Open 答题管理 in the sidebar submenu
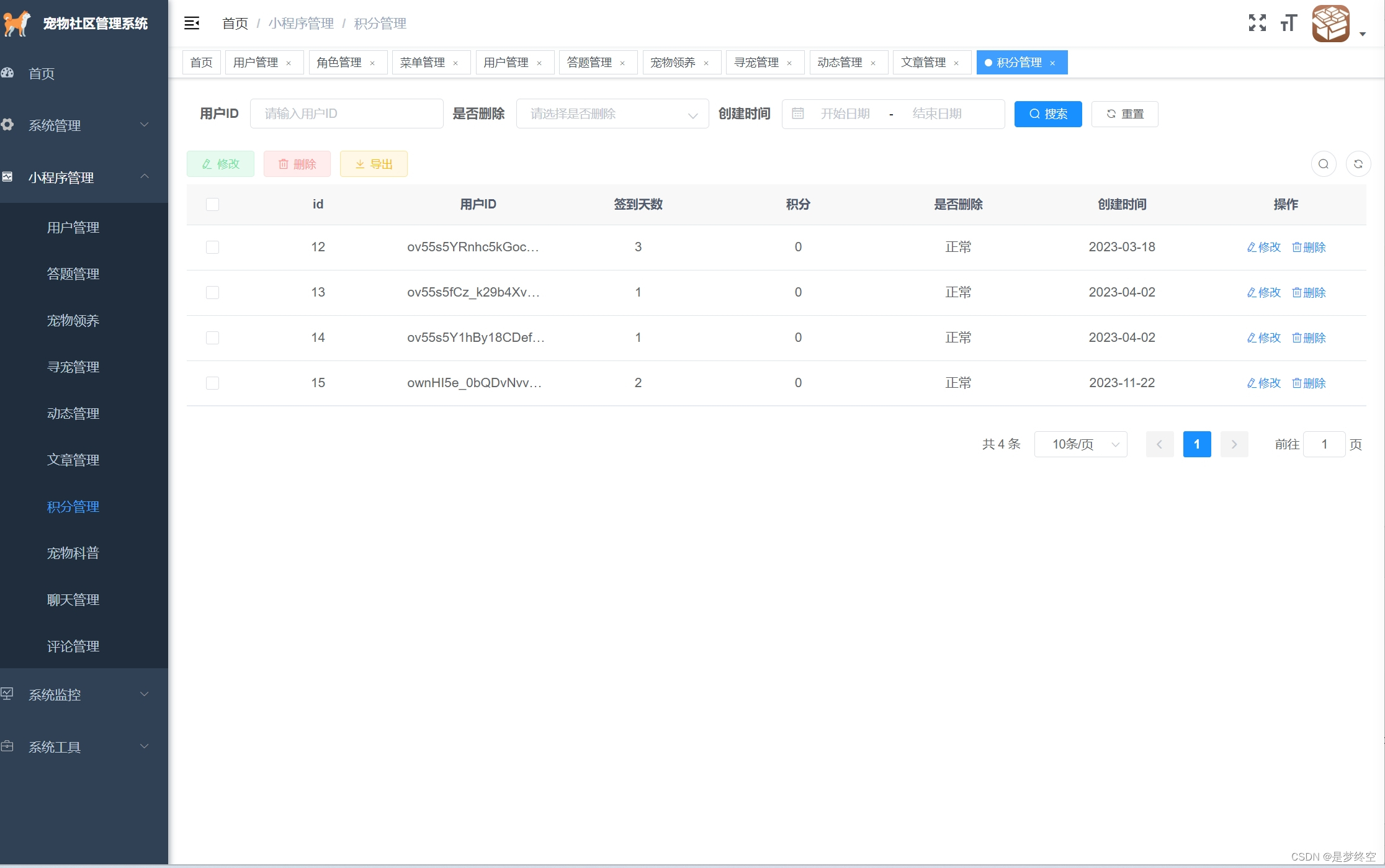The height and width of the screenshot is (868, 1385). pyautogui.click(x=73, y=274)
